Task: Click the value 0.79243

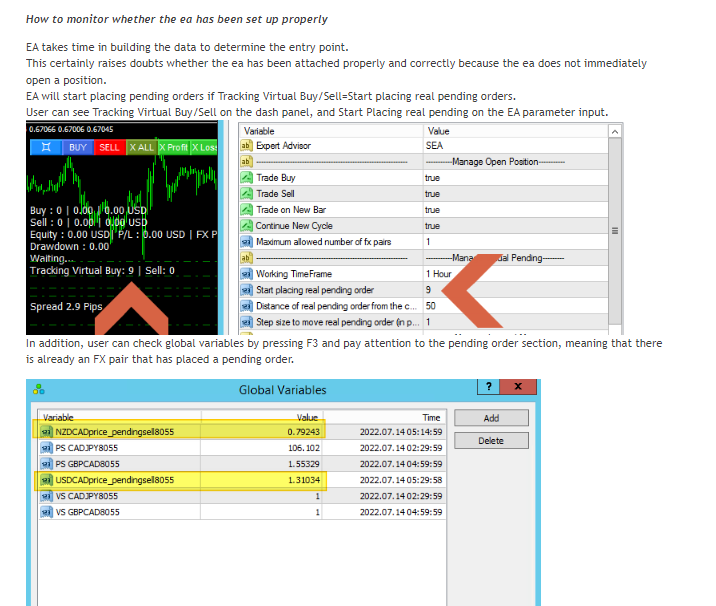Action: click(303, 432)
